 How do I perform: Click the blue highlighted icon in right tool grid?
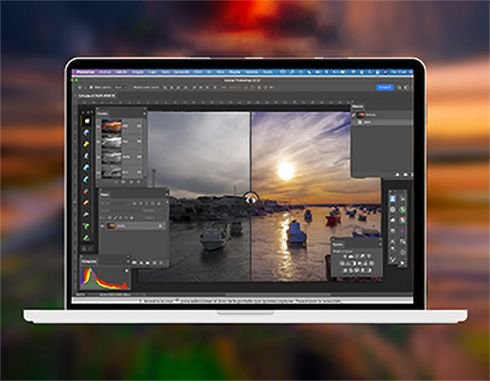(393, 199)
